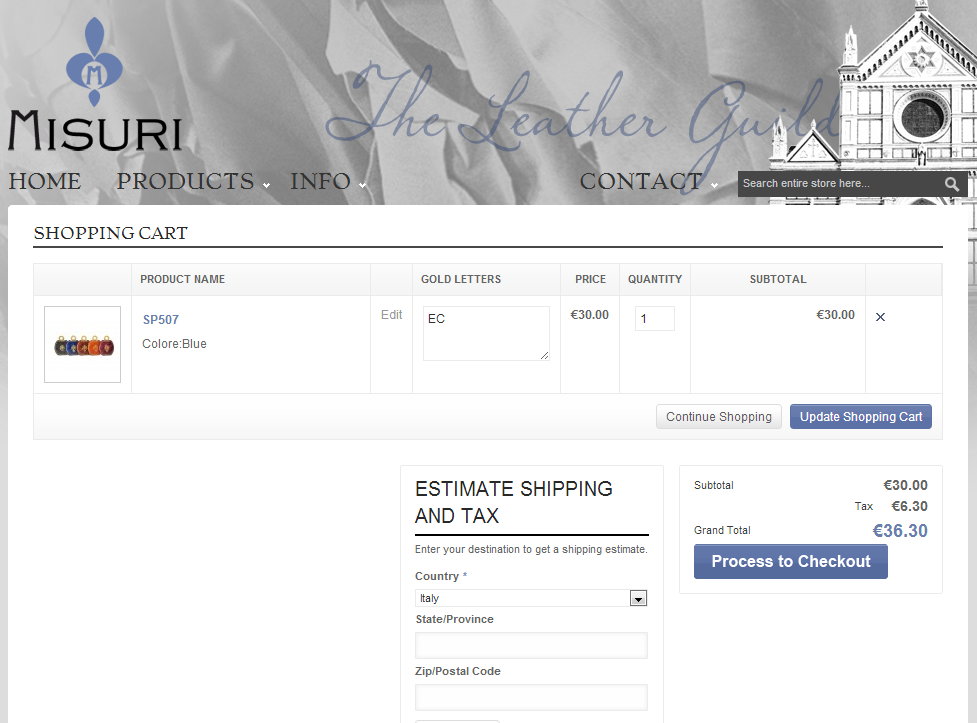
Task: Click the State/Province input field
Action: click(531, 646)
